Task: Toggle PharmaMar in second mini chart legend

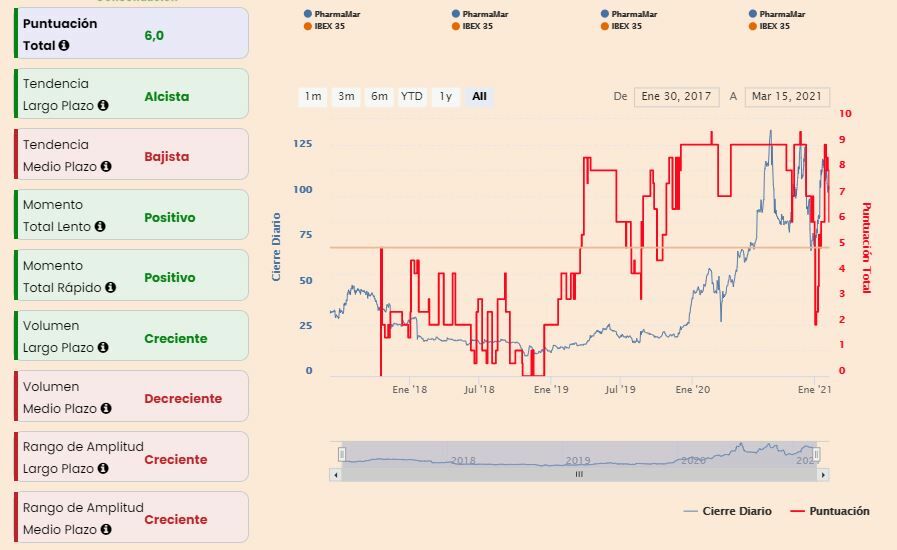Action: click(x=480, y=14)
